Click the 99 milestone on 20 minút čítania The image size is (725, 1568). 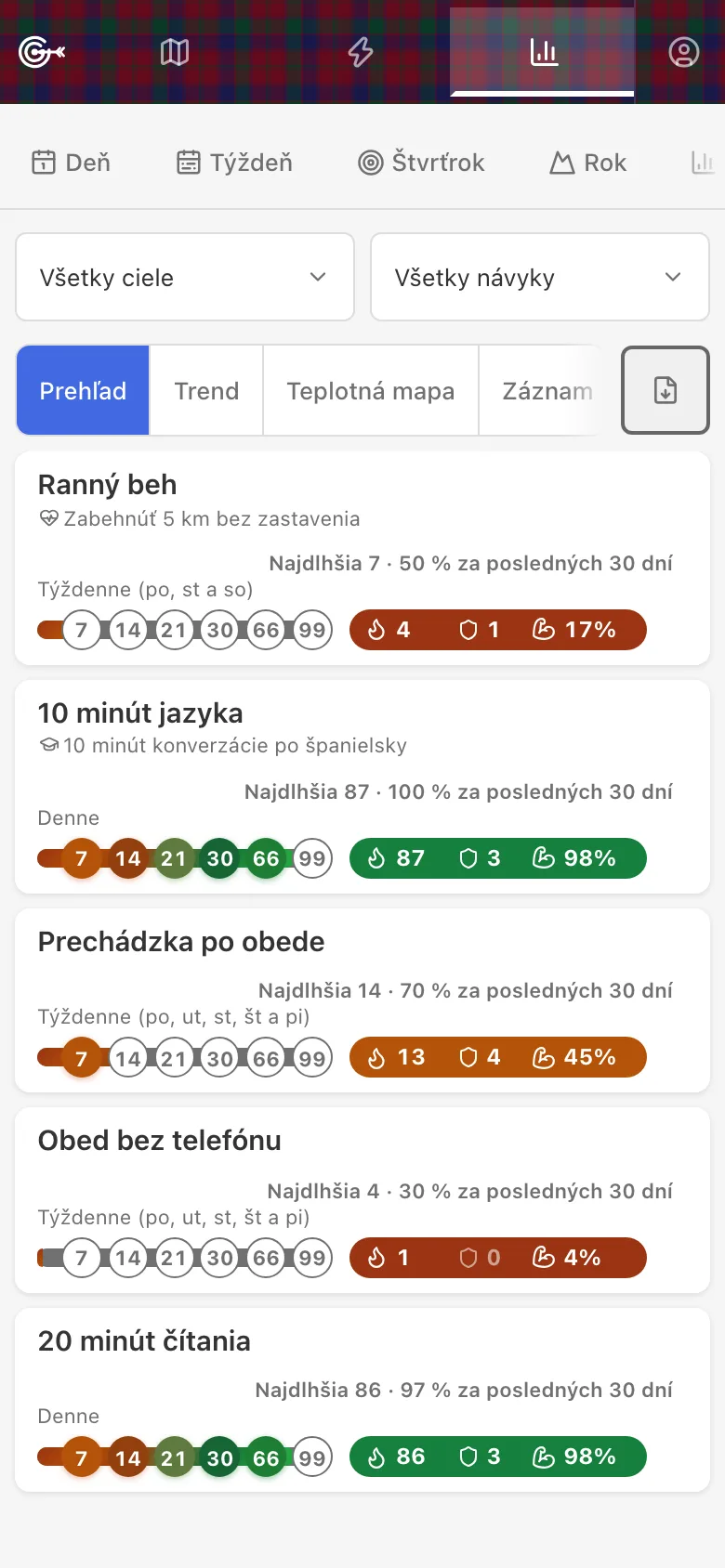point(312,1457)
